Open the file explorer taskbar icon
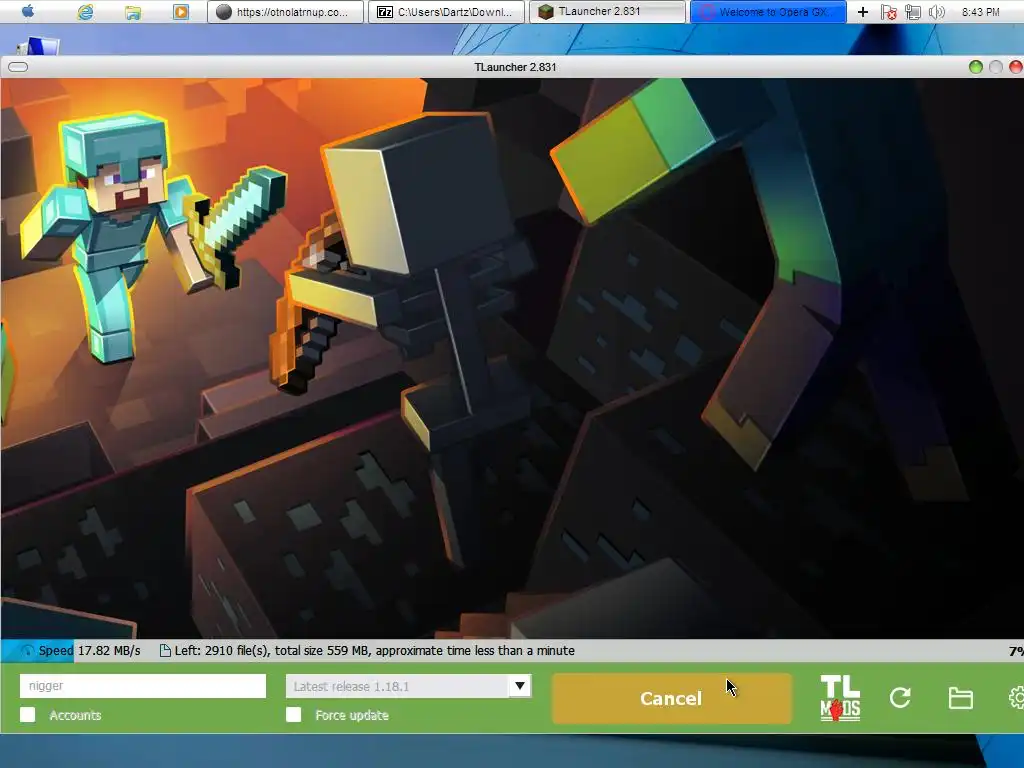 point(133,12)
